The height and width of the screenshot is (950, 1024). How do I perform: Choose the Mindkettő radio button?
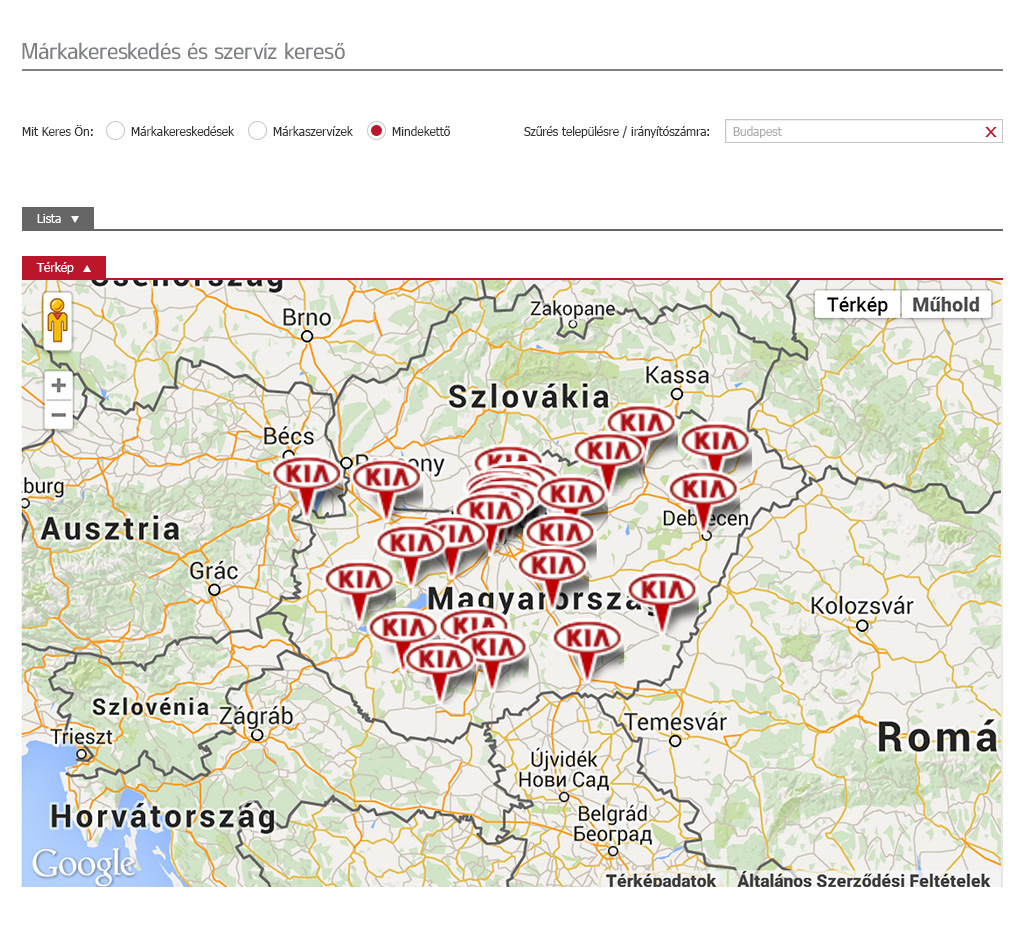click(376, 131)
